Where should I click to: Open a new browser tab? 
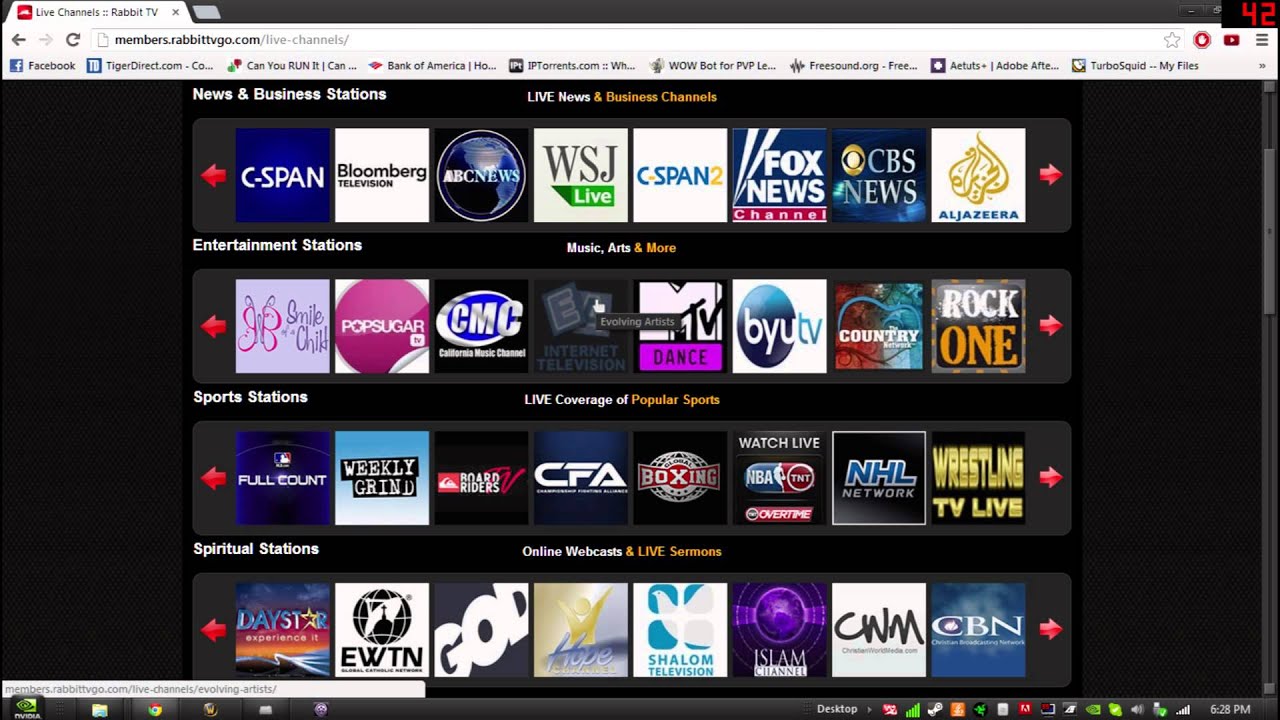(x=206, y=12)
